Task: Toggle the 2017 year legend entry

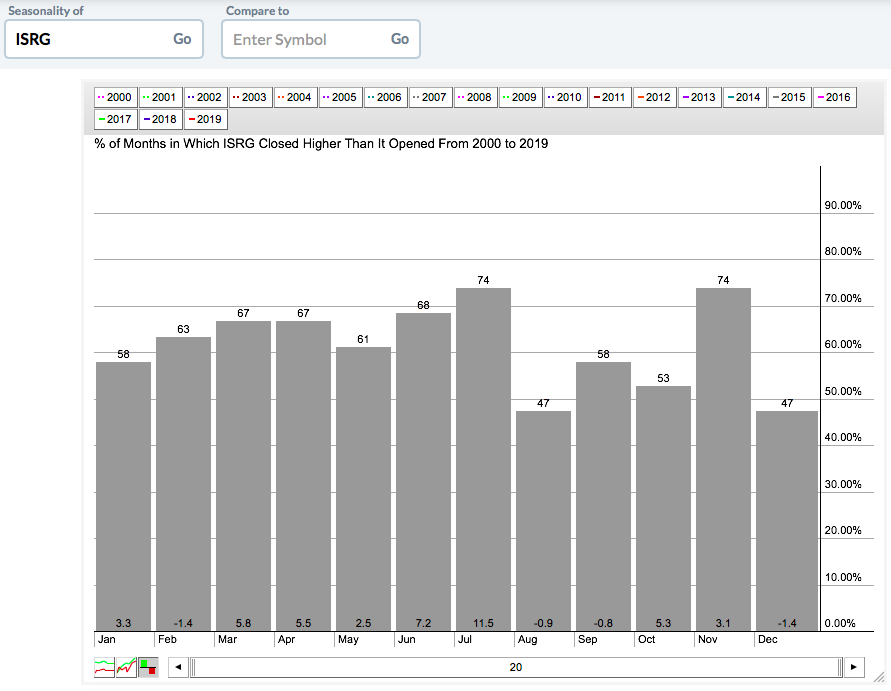Action: tap(115, 119)
